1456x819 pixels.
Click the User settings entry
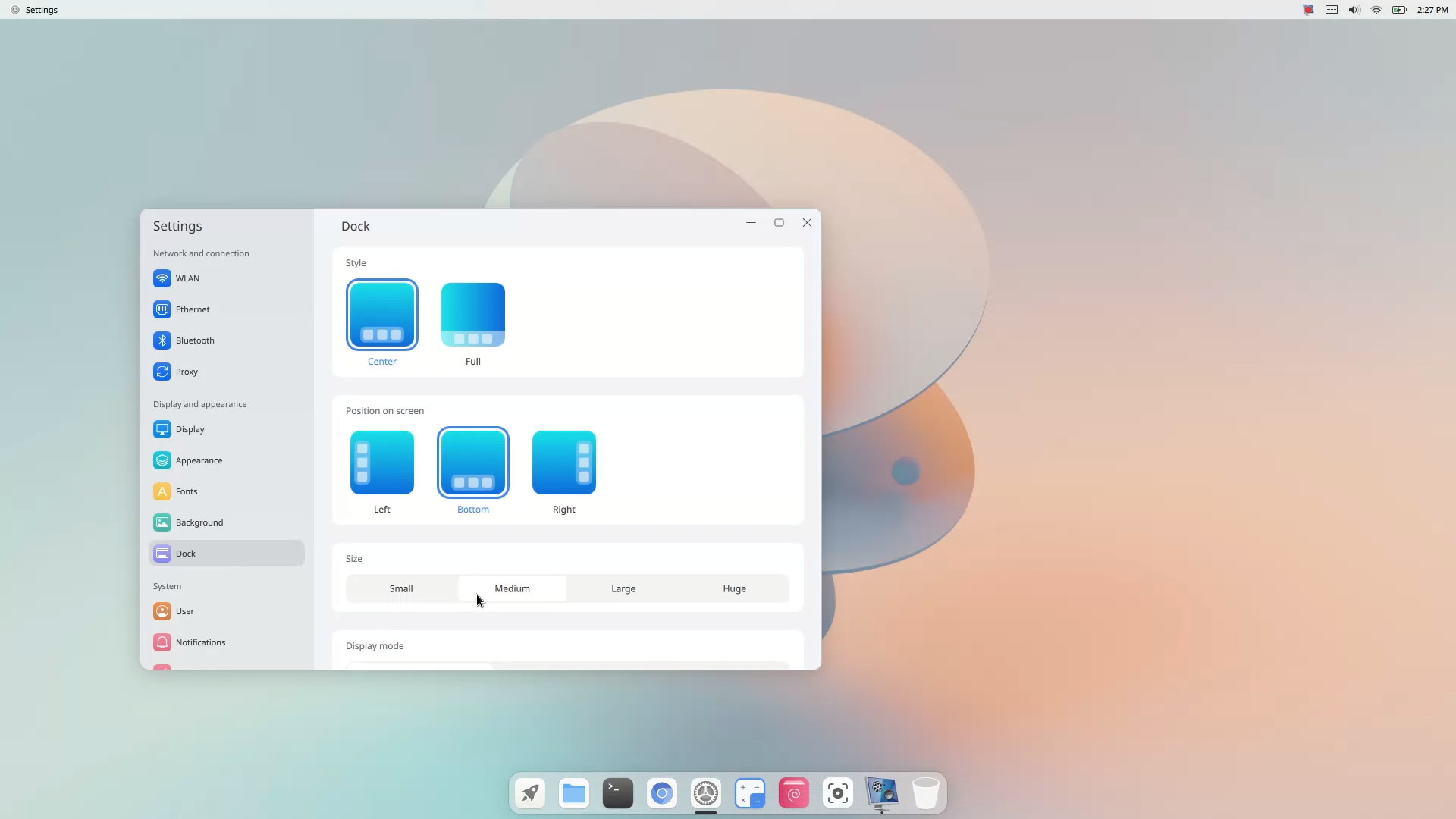[184, 611]
